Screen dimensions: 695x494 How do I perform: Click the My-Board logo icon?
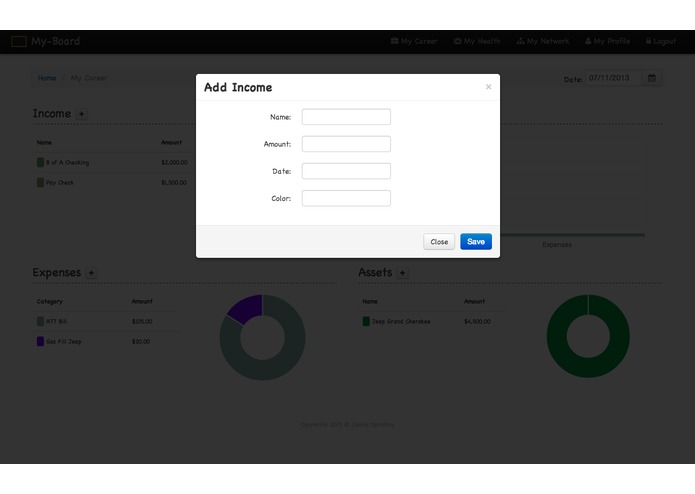[x=19, y=41]
